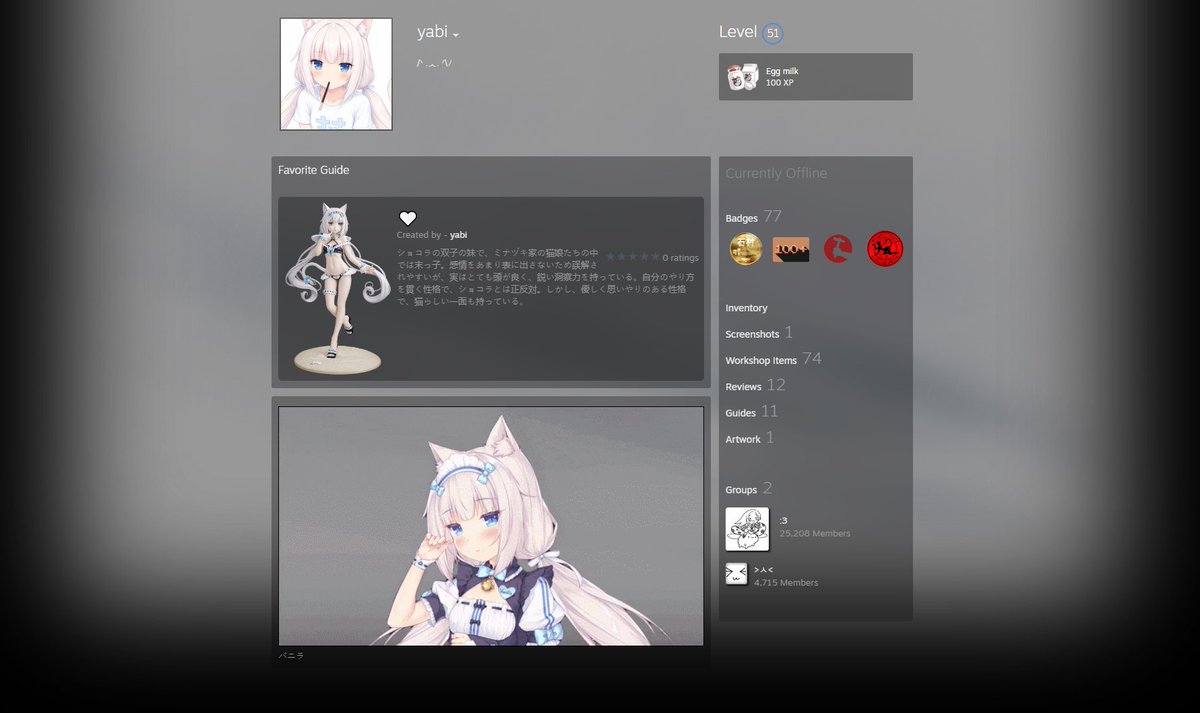Click the heart icon guide title

[408, 218]
